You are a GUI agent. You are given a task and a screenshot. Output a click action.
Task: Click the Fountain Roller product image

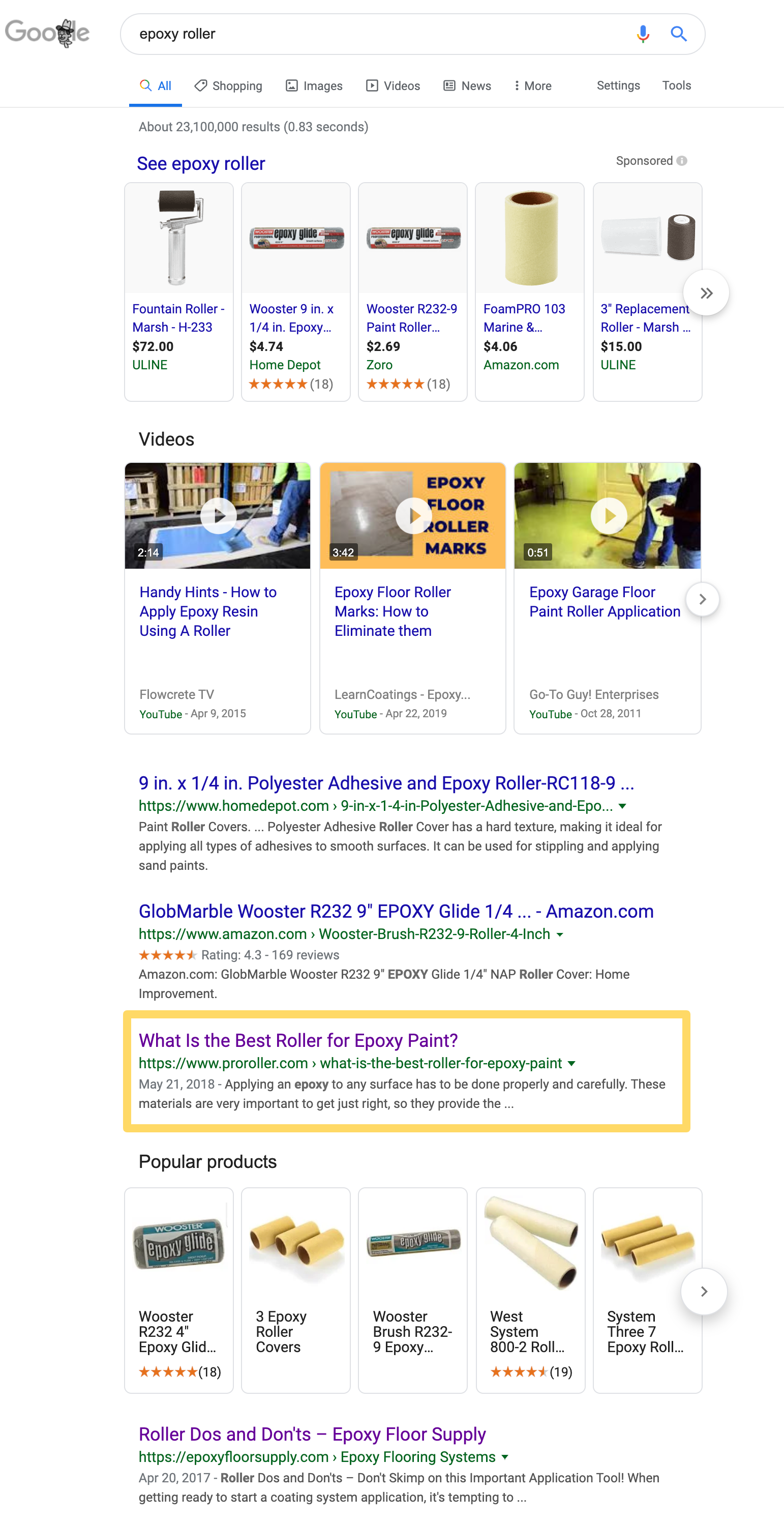[179, 238]
